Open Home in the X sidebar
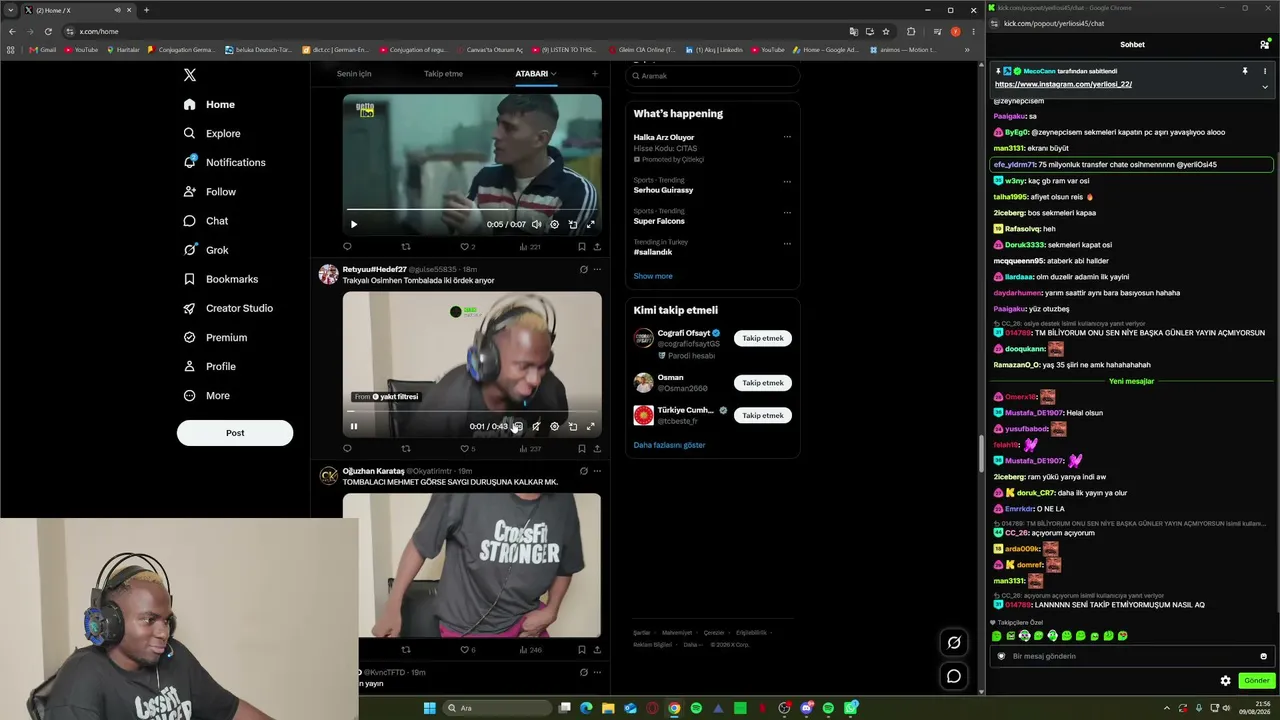Screen dimensions: 1280x720 tap(209, 104)
